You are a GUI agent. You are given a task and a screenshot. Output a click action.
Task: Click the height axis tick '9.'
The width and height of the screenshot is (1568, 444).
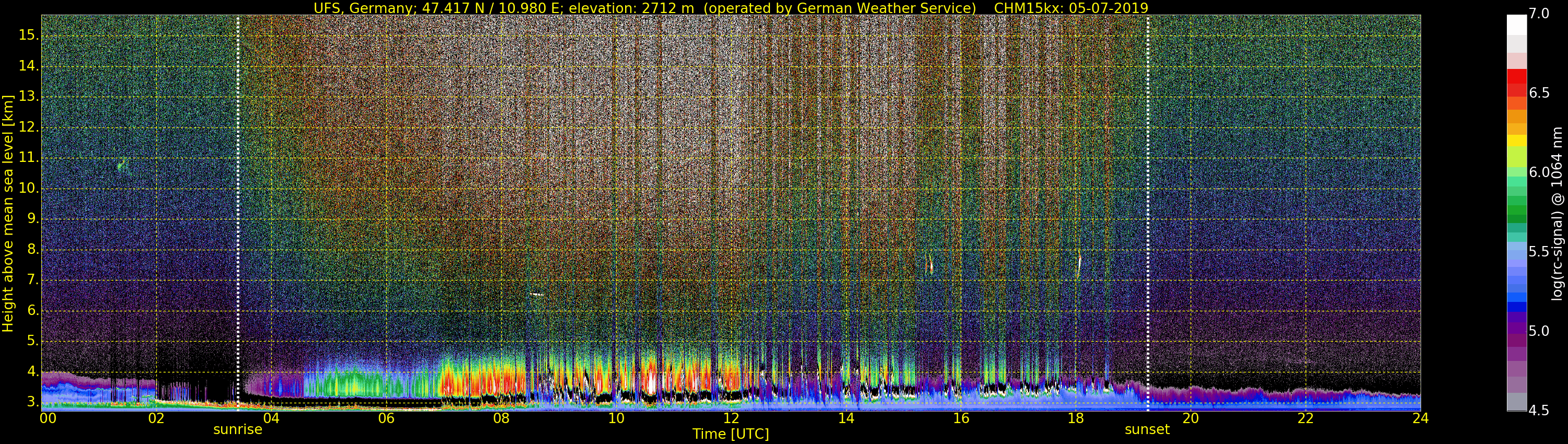pos(33,218)
